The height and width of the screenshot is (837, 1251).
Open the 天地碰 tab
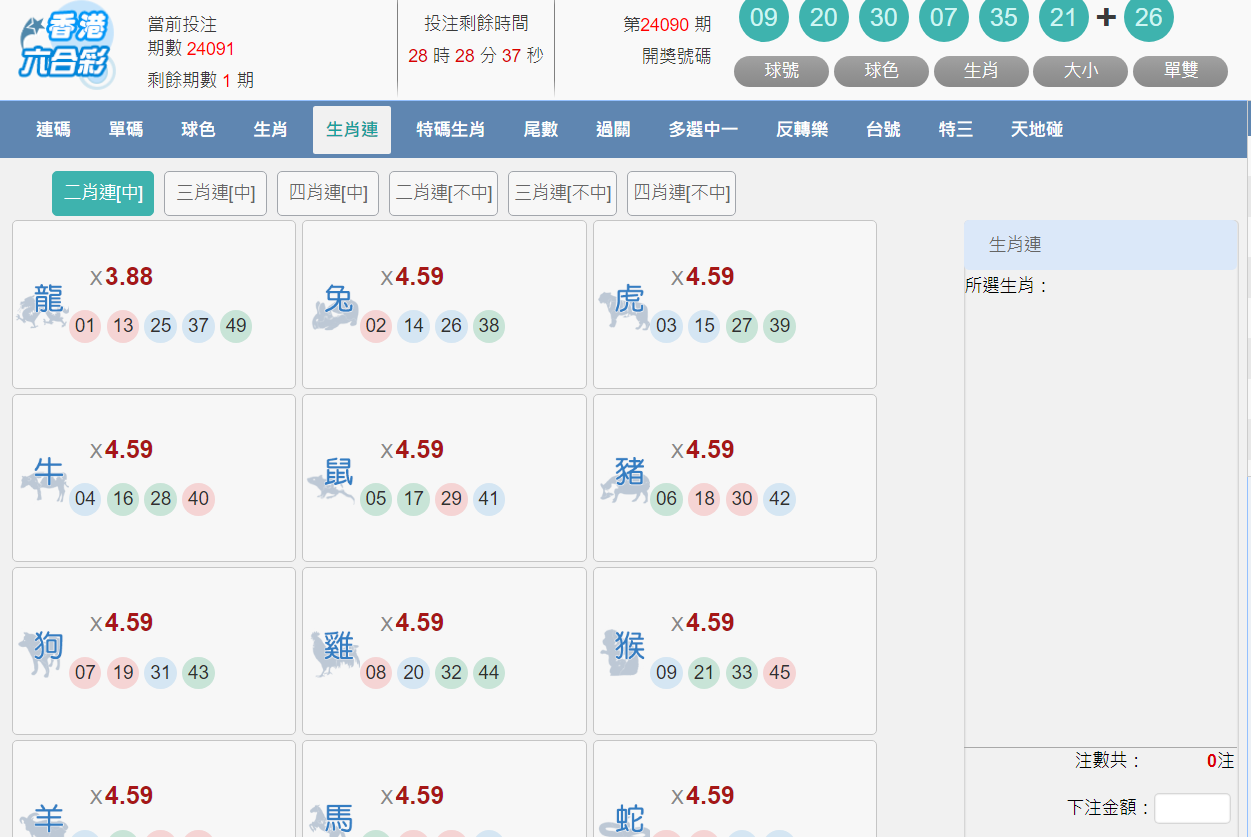[x=1036, y=129]
